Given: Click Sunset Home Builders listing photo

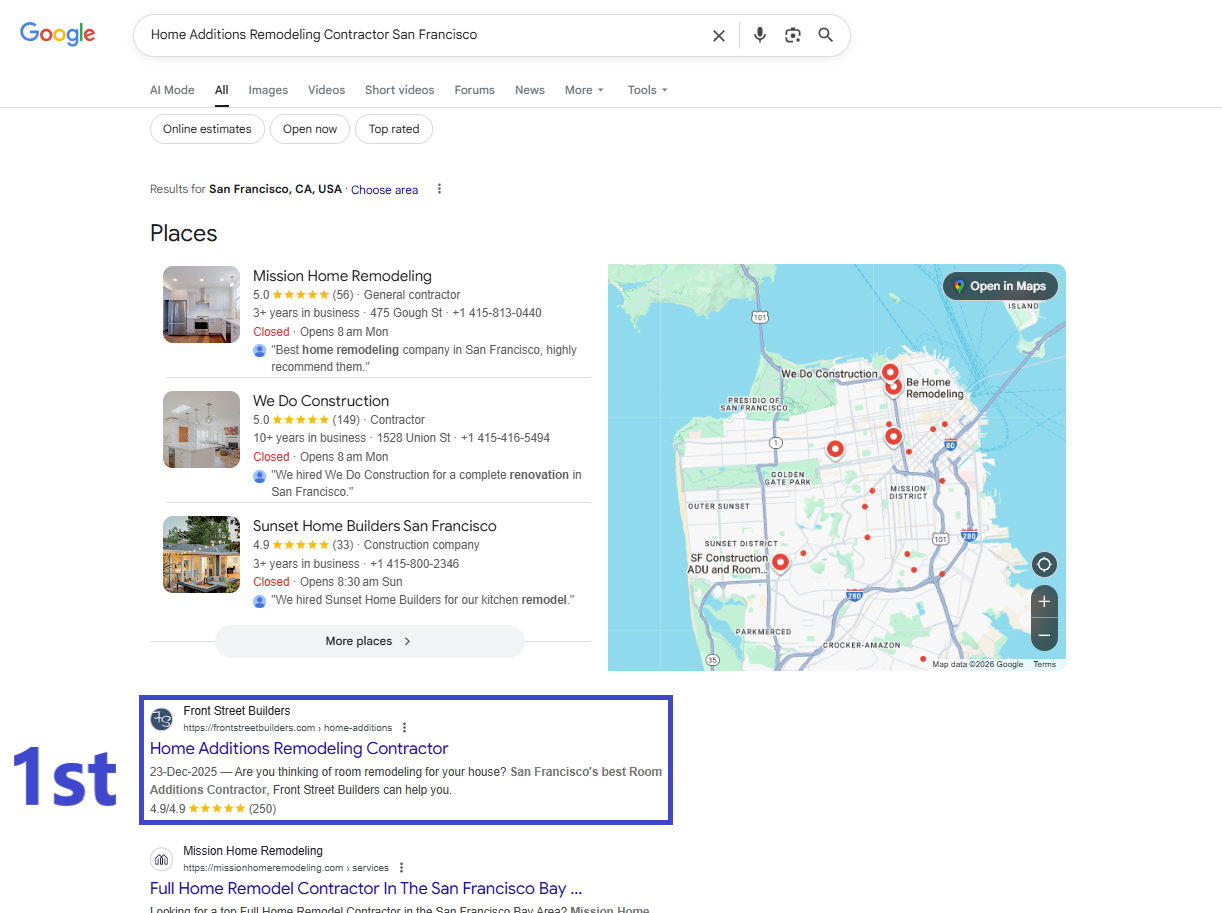Looking at the screenshot, I should point(201,555).
